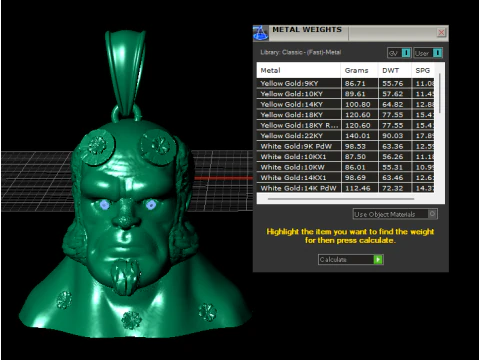Click the 100.80 grams value
This screenshot has height=360, width=480.
358,104
